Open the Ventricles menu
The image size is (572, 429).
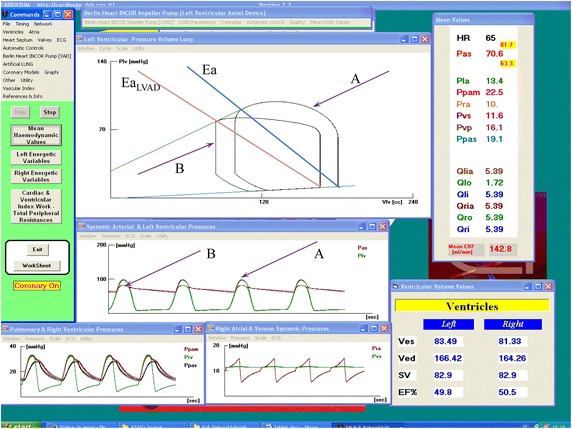point(13,32)
